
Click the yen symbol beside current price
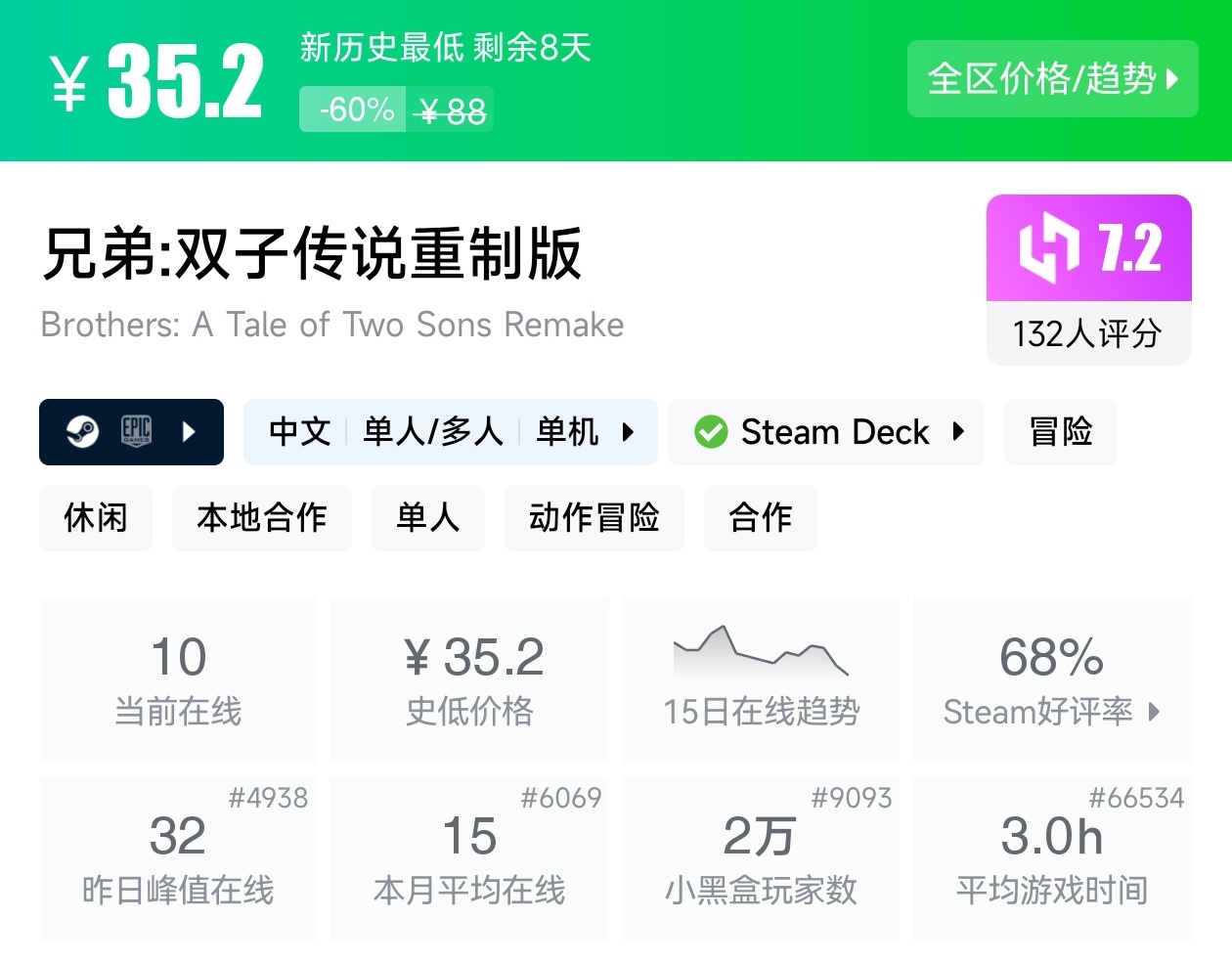coord(69,84)
